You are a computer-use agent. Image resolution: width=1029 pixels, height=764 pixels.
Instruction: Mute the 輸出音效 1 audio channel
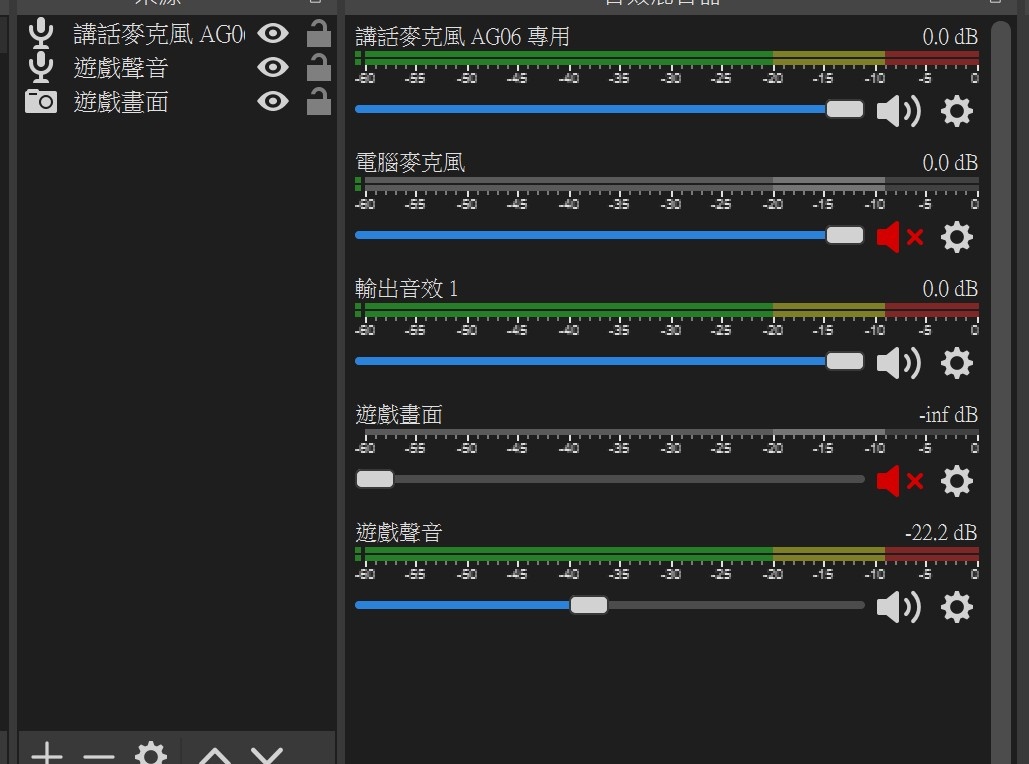pos(898,363)
